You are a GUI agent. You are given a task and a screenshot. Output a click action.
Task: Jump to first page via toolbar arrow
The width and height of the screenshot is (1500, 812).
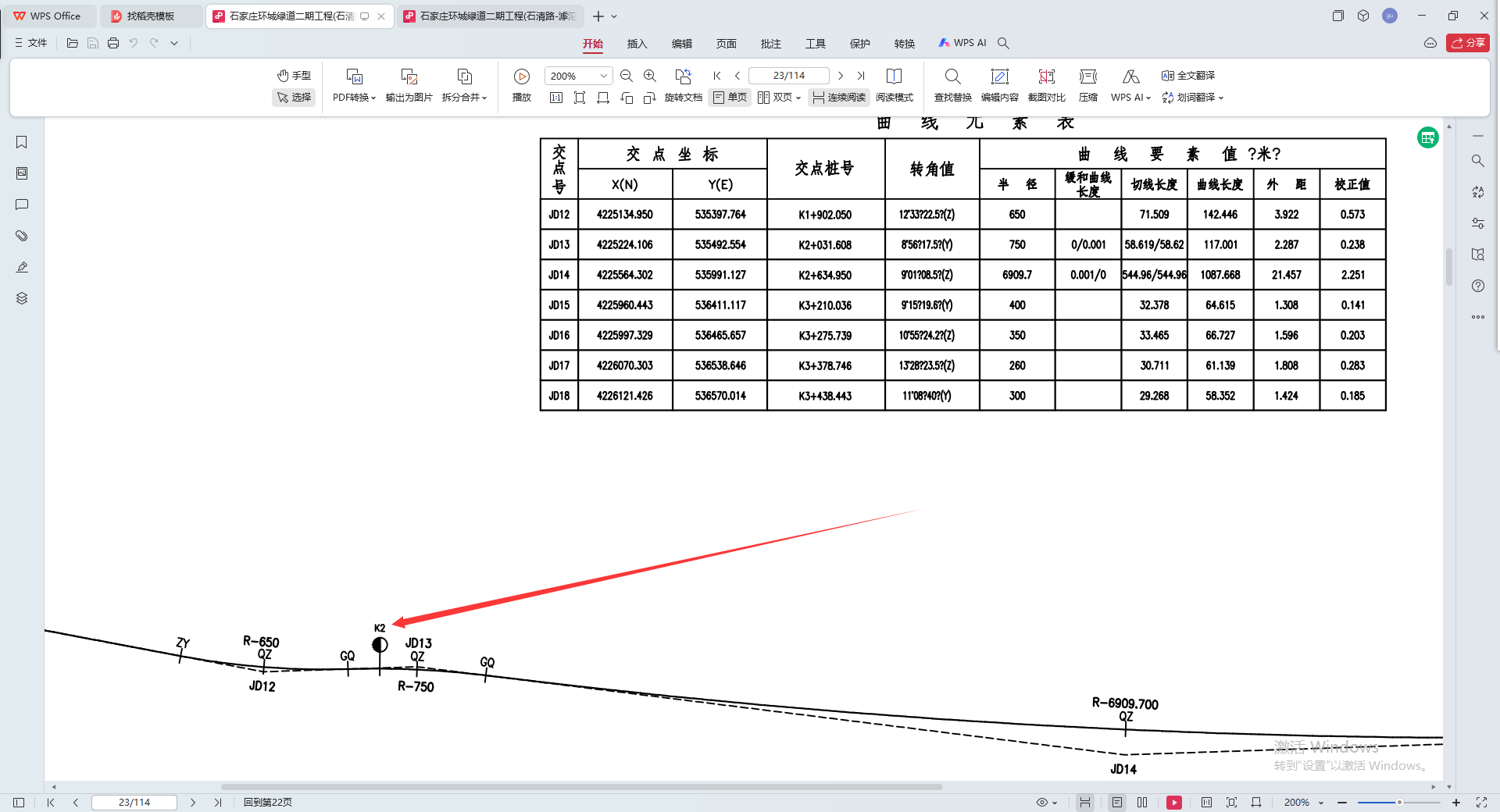717,76
